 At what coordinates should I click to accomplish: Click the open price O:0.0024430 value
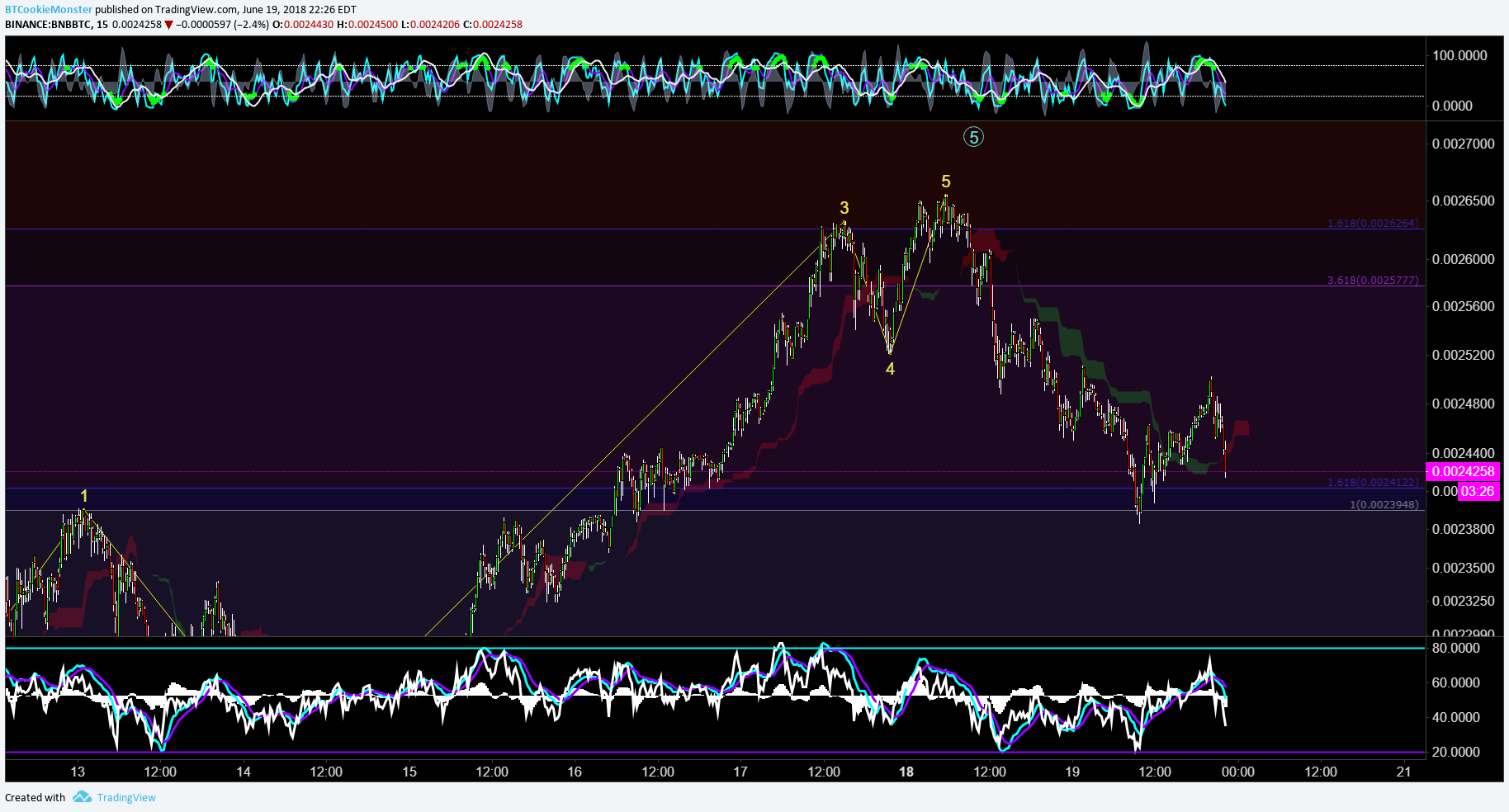click(x=303, y=24)
